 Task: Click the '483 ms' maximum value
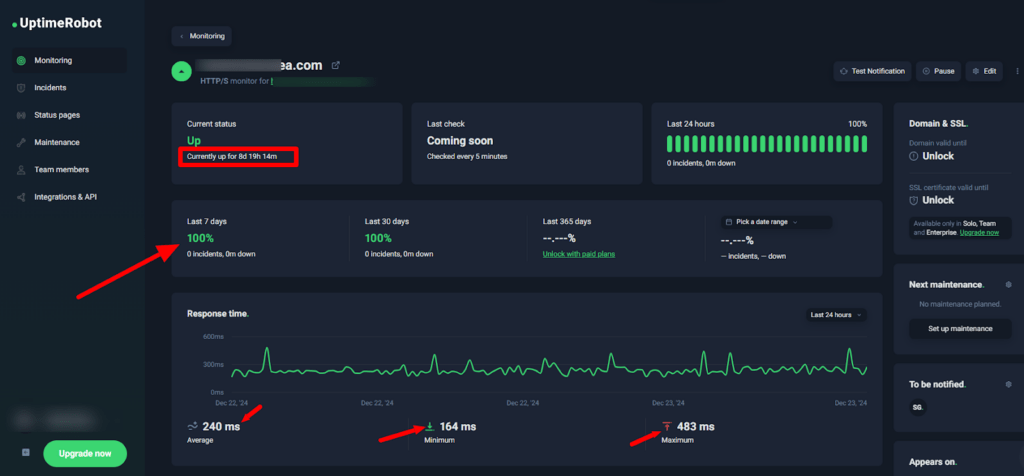696,427
